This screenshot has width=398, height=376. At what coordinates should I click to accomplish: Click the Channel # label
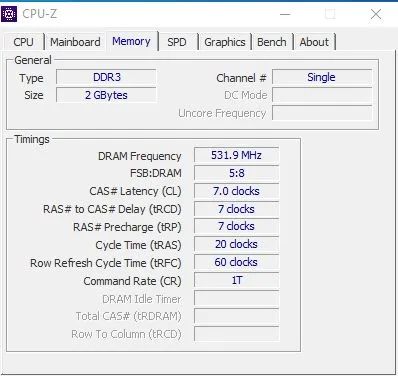pyautogui.click(x=241, y=78)
